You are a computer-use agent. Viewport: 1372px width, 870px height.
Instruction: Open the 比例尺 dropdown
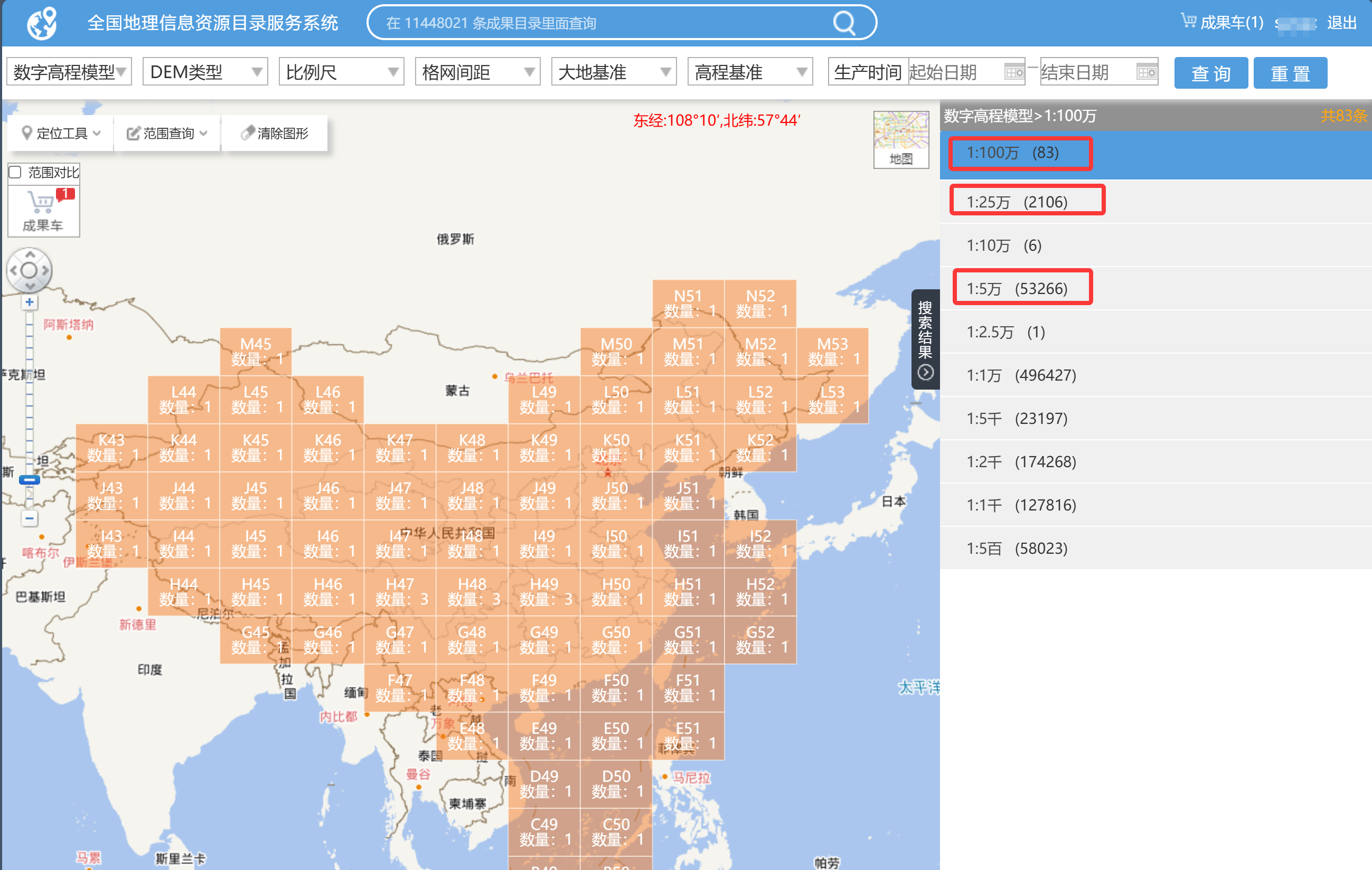341,72
